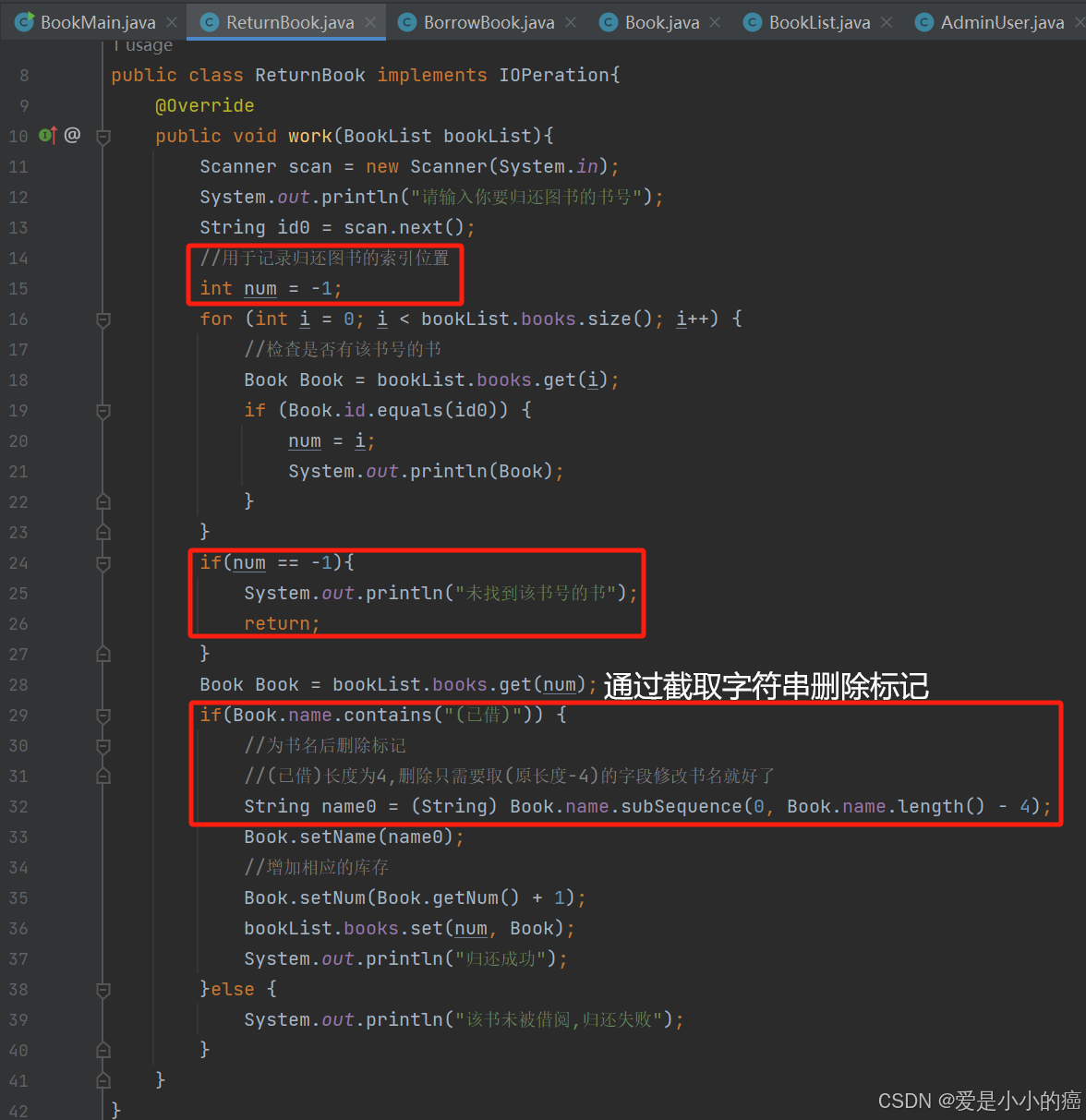This screenshot has width=1086, height=1120.
Task: Click the implements-method gutter icon on line 10
Action: coord(48,136)
